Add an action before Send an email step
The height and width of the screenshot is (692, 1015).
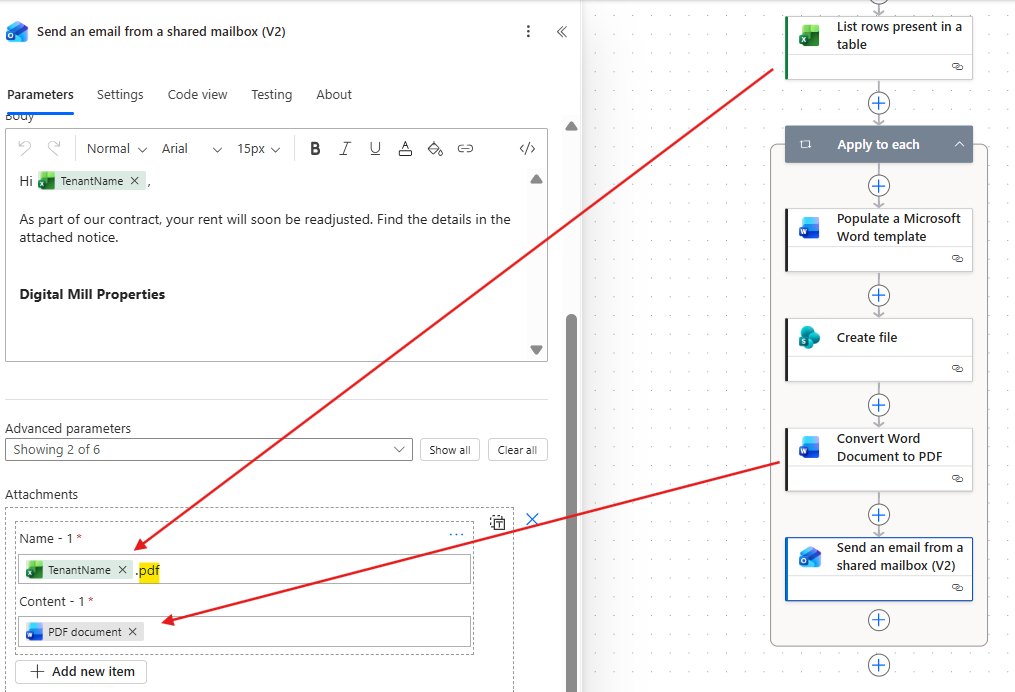point(878,515)
